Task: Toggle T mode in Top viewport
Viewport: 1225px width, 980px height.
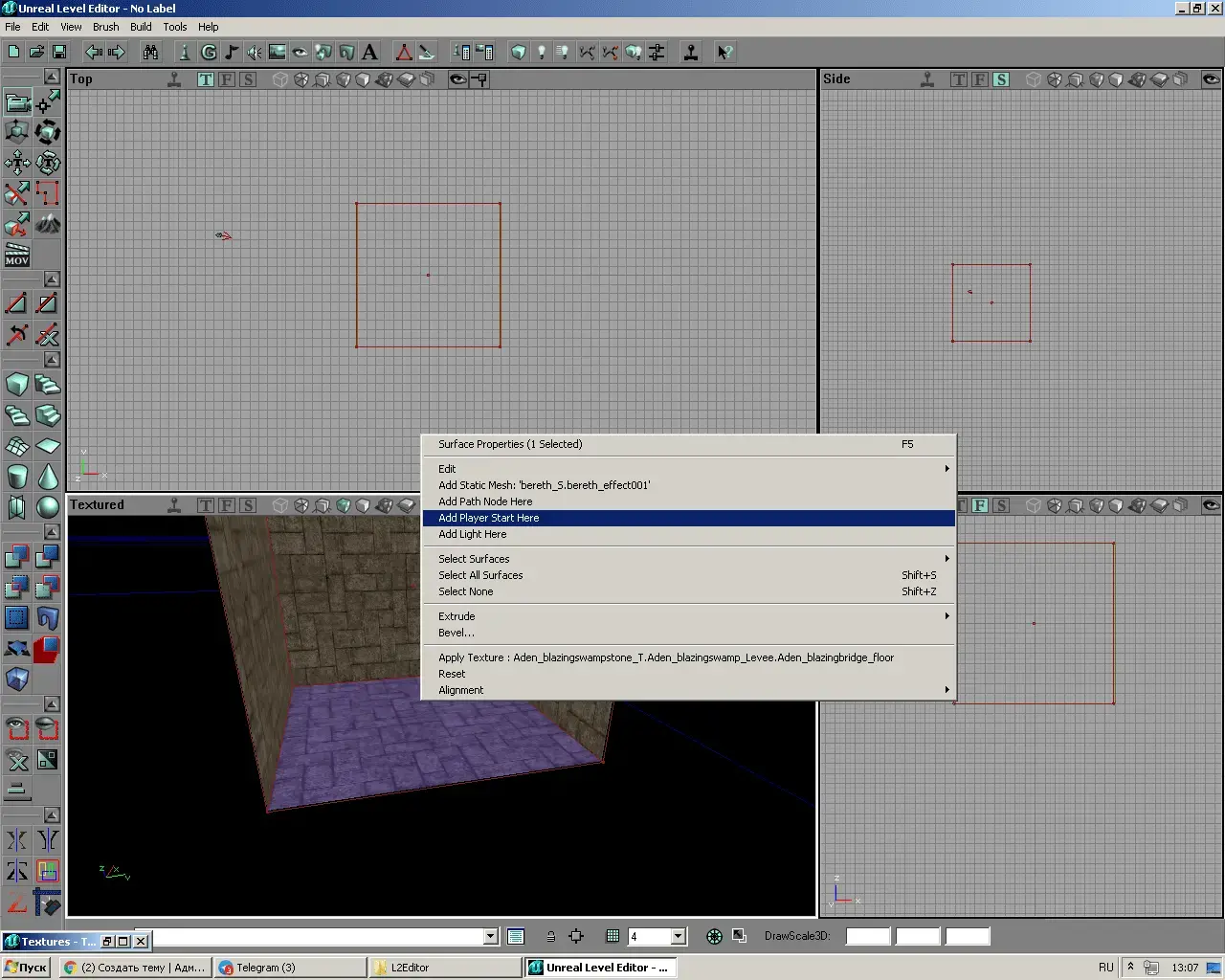Action: tap(206, 79)
